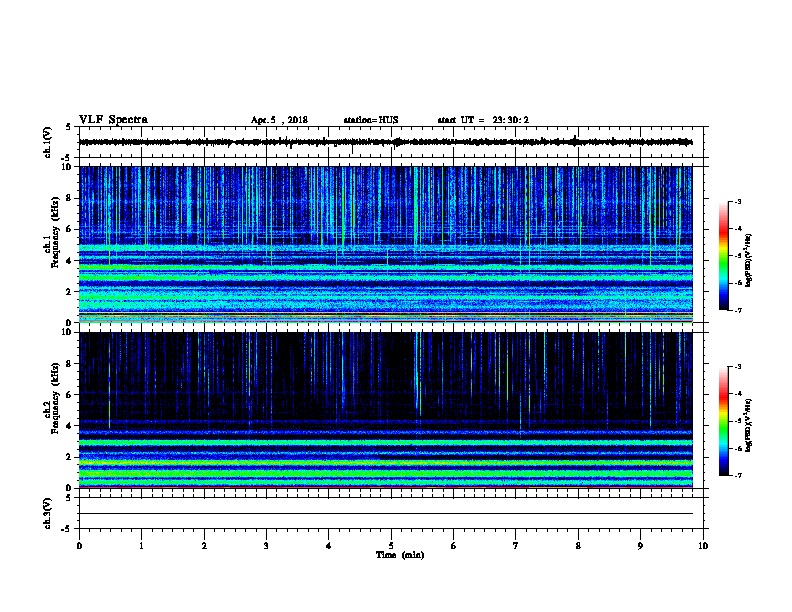Click the "10" kHz tick of ch.2 spectrogram
The height and width of the screenshot is (612, 792).
pyautogui.click(x=68, y=332)
